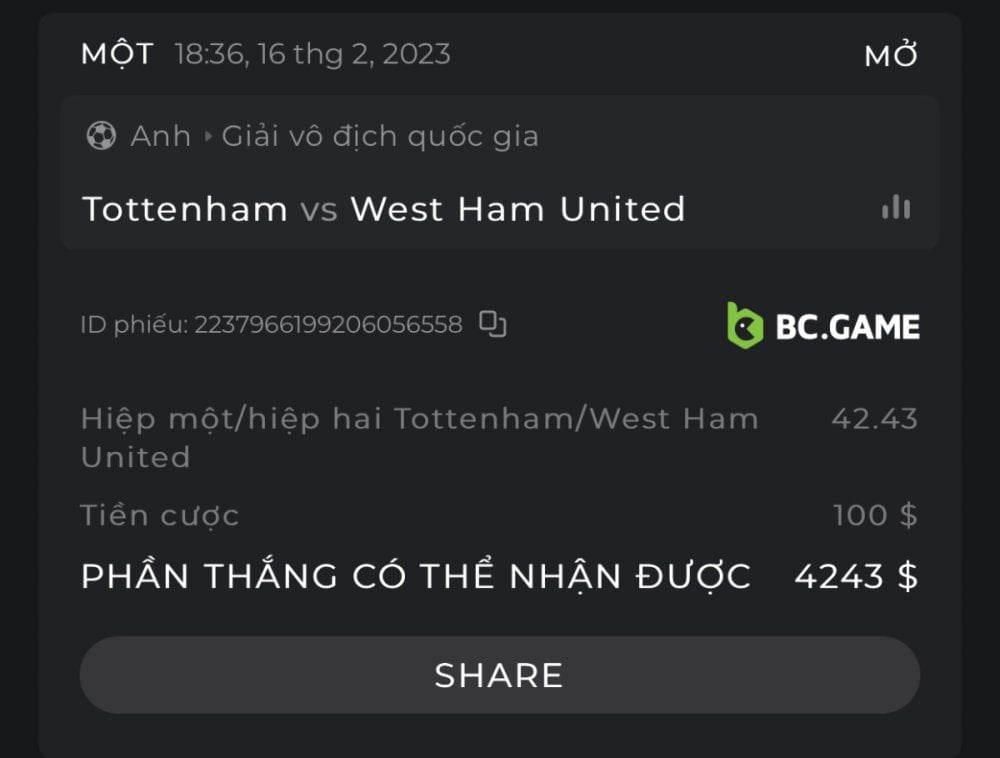This screenshot has height=758, width=1000.
Task: Click the 100 $ stake amount
Action: [875, 515]
